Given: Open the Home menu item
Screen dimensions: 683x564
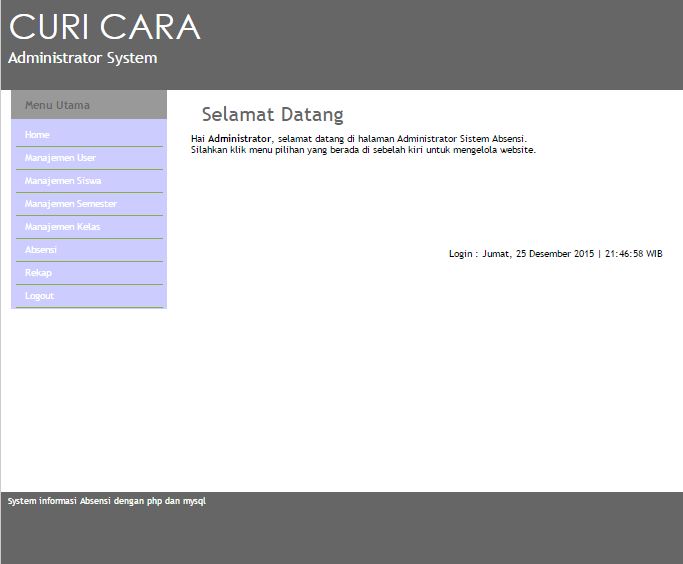Looking at the screenshot, I should pos(37,135).
